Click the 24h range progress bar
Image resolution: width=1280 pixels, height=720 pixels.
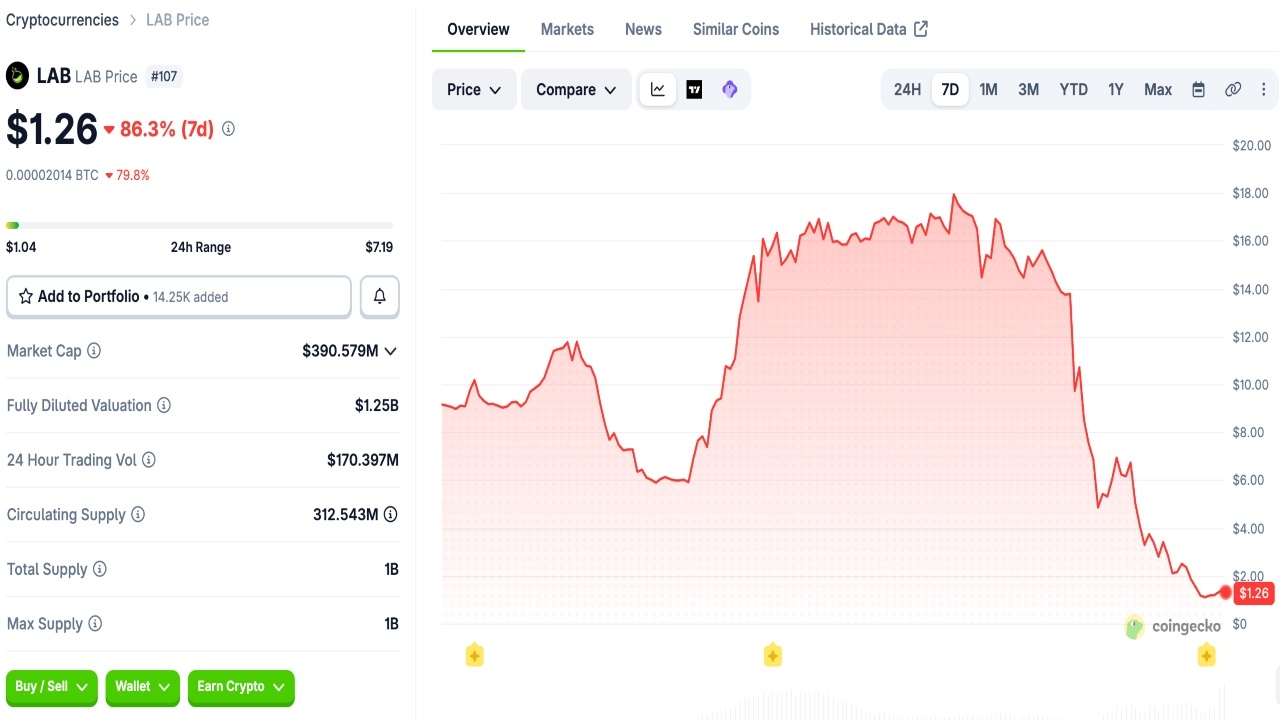coord(199,225)
